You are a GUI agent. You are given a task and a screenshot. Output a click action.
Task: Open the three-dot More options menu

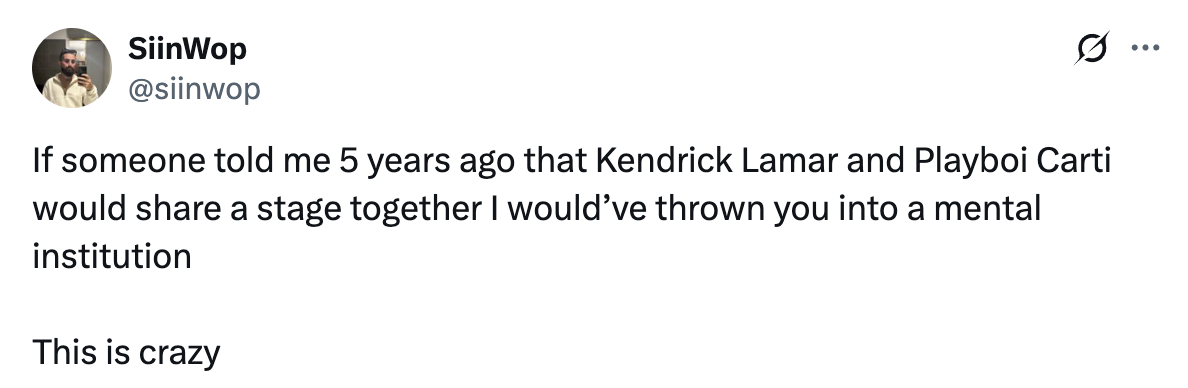pos(1145,48)
